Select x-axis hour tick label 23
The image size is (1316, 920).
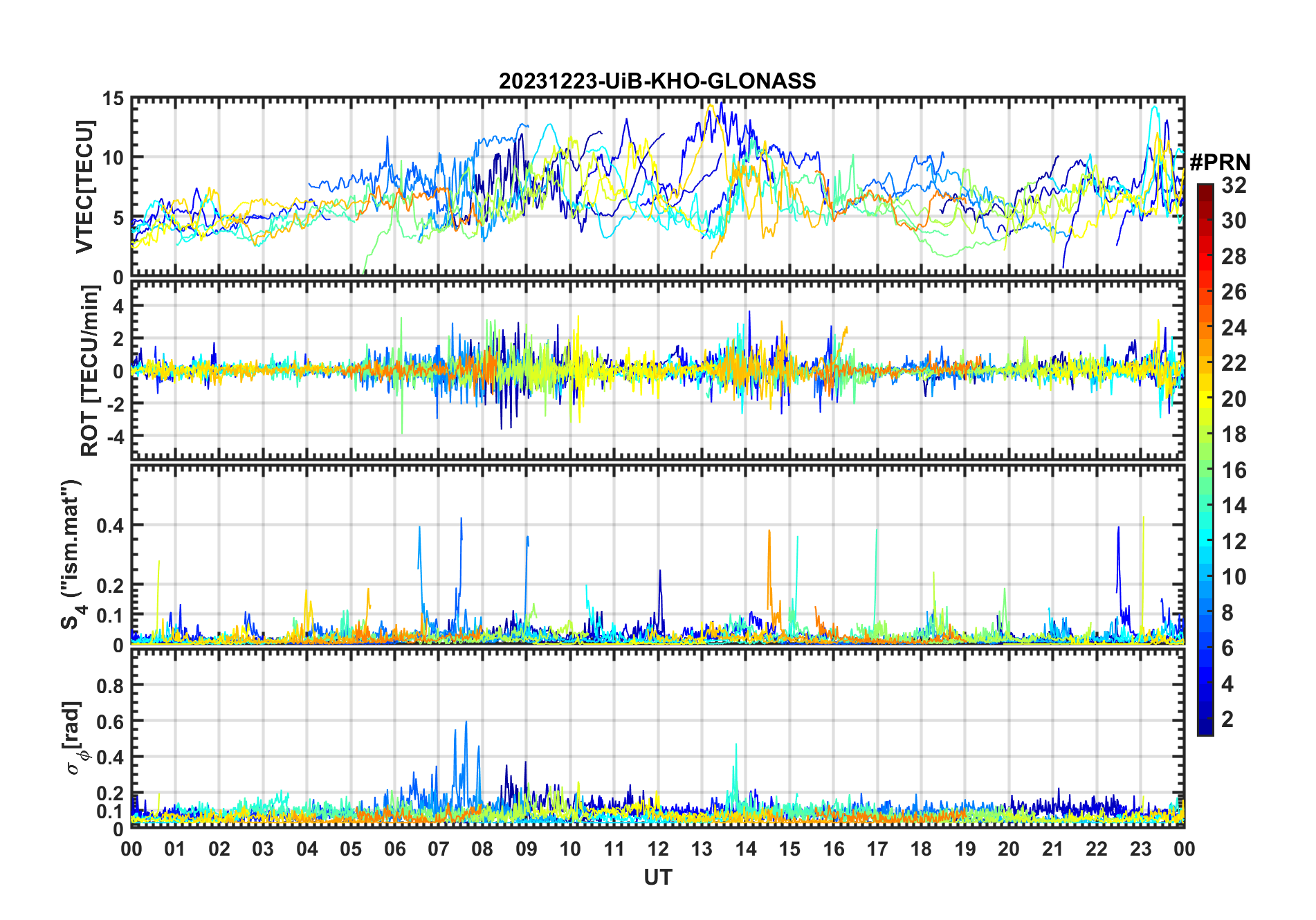(1141, 849)
